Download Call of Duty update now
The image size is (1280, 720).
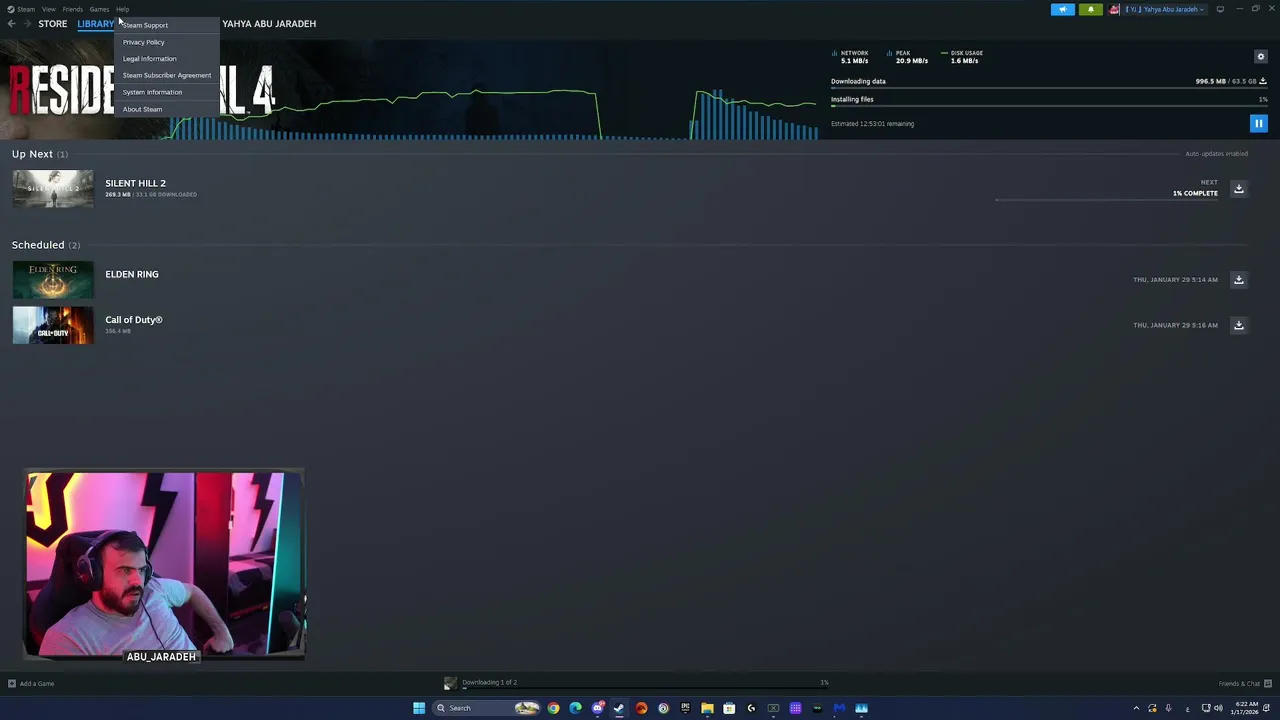[x=1238, y=325]
